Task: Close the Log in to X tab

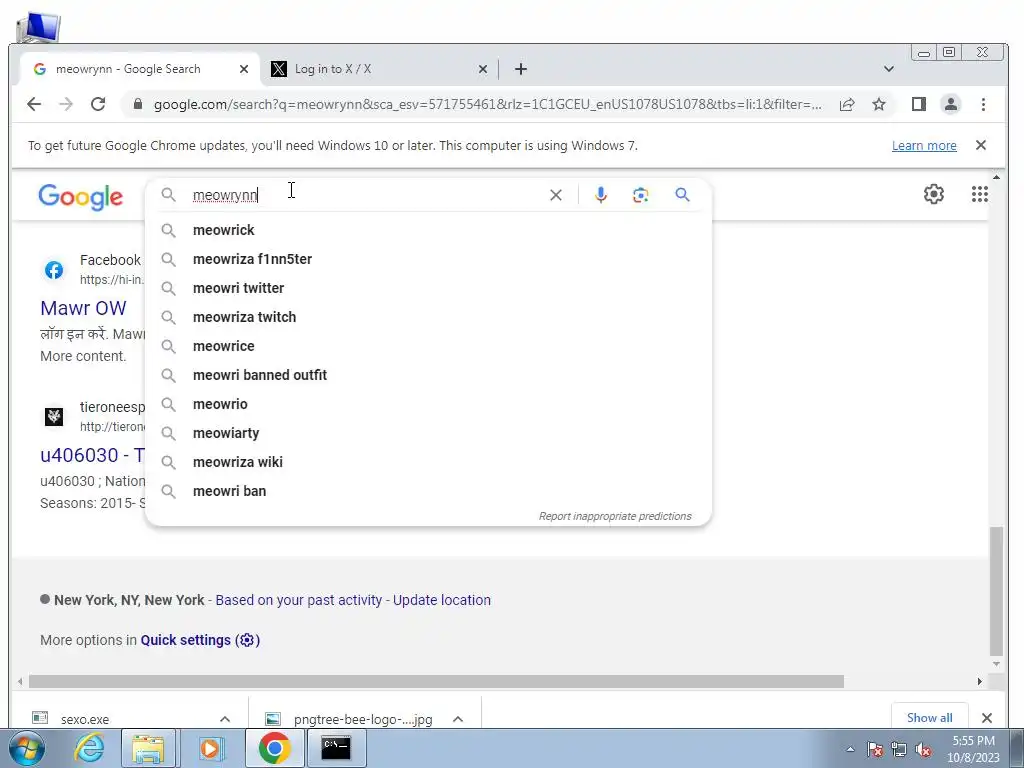Action: (x=483, y=69)
